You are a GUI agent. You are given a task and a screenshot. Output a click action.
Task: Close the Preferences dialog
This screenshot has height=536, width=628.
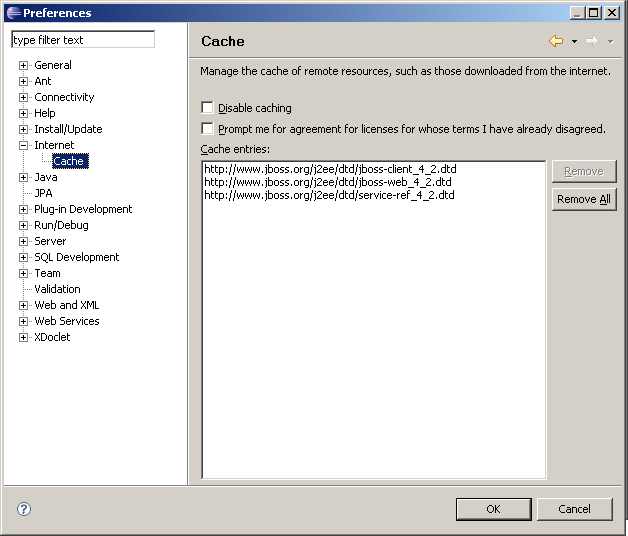click(x=612, y=13)
